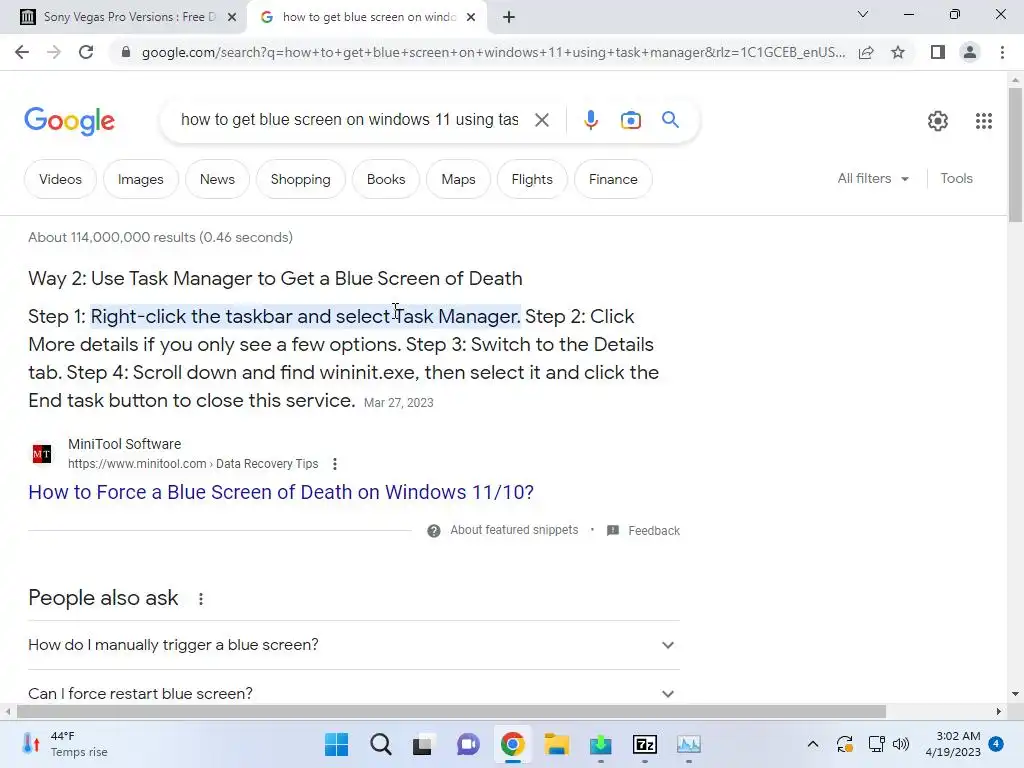Click the minitool.com URL breadcrumb
This screenshot has height=768, width=1024.
[193, 464]
